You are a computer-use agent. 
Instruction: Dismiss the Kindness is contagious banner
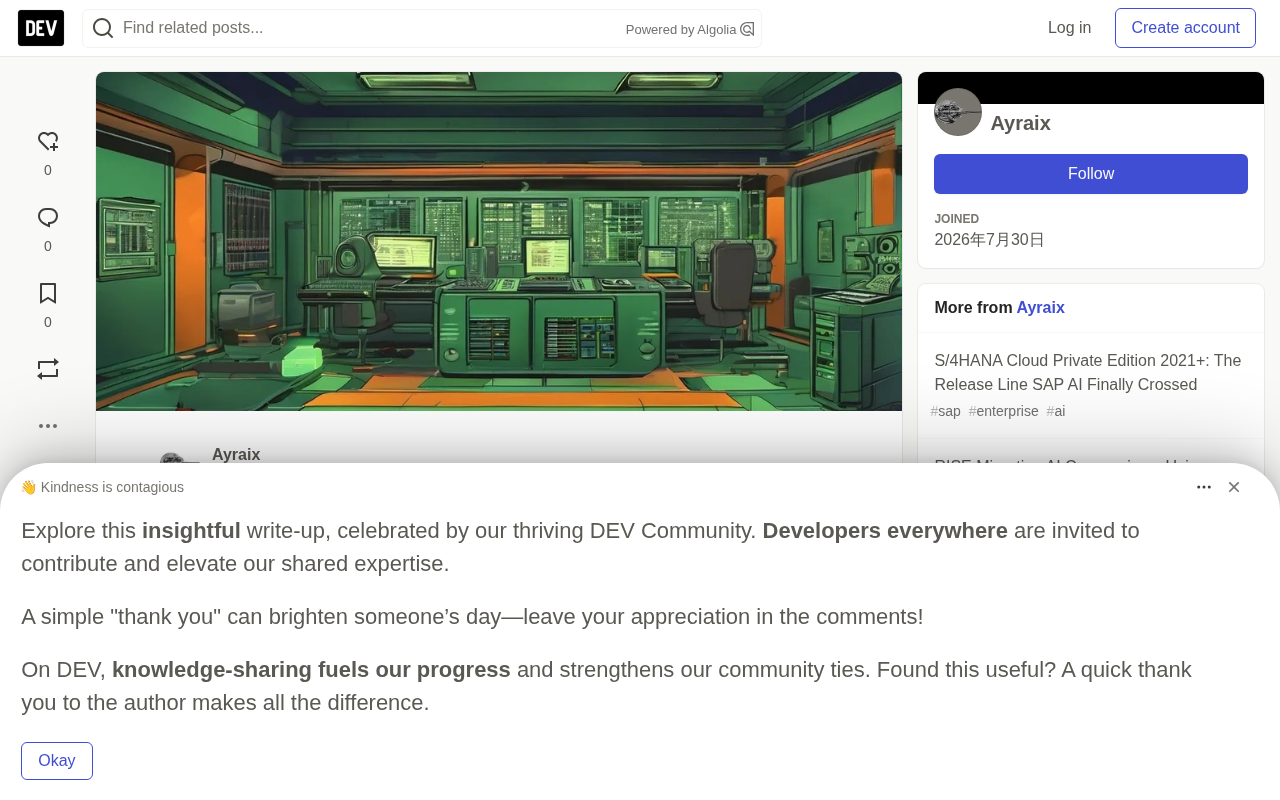click(x=1234, y=487)
